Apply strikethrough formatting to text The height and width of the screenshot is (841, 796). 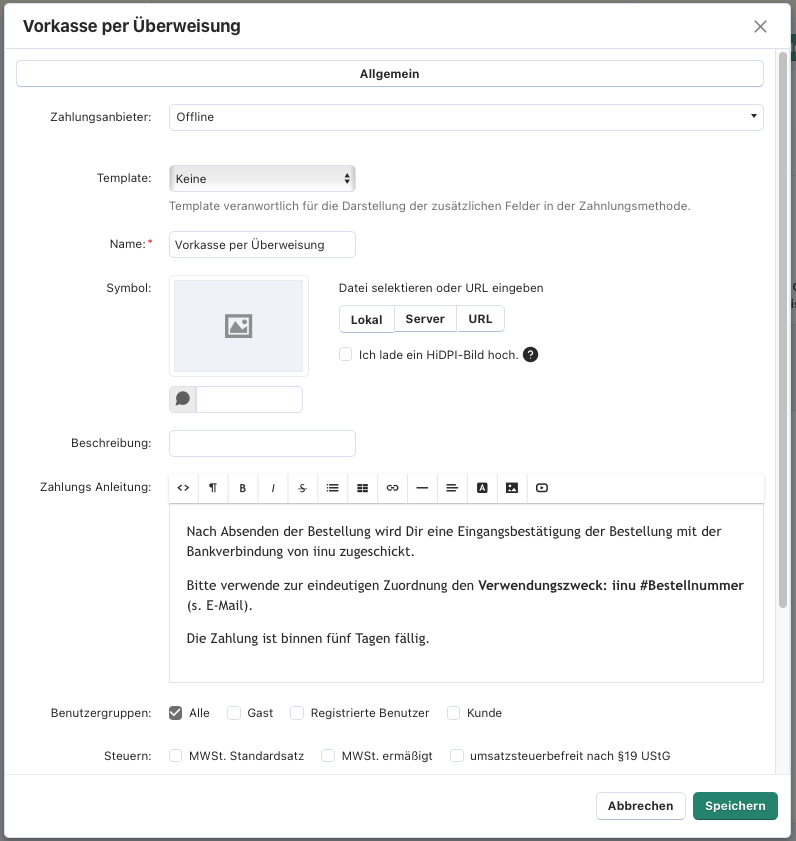point(303,488)
